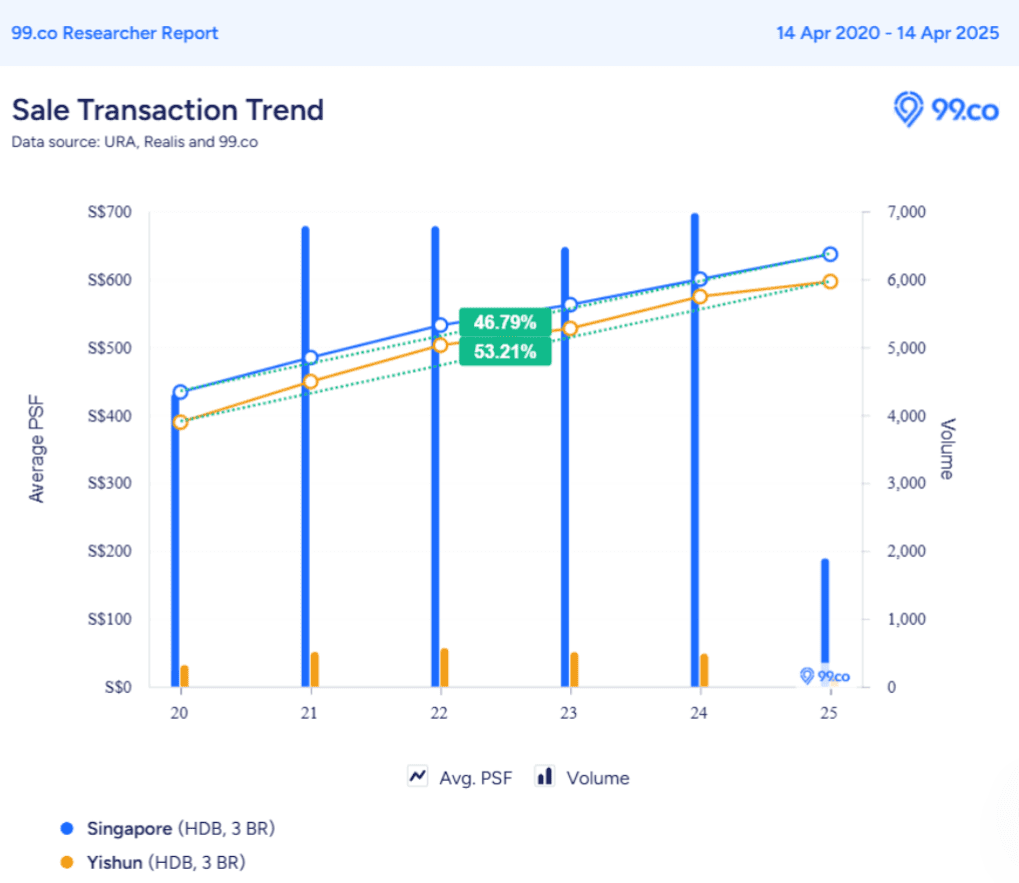Screen dimensions: 1019x883
Task: Toggle Yishun (HDB, 3 BR) series
Action: 165,862
